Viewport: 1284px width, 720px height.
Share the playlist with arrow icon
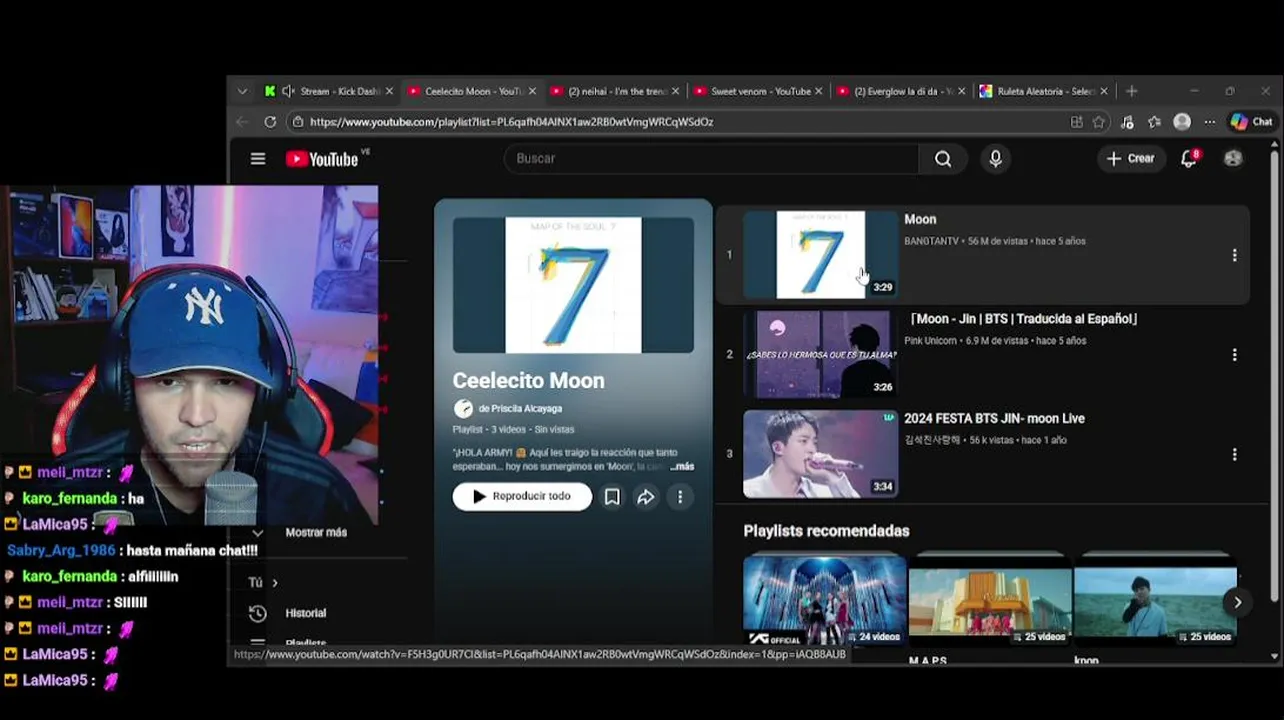(646, 497)
